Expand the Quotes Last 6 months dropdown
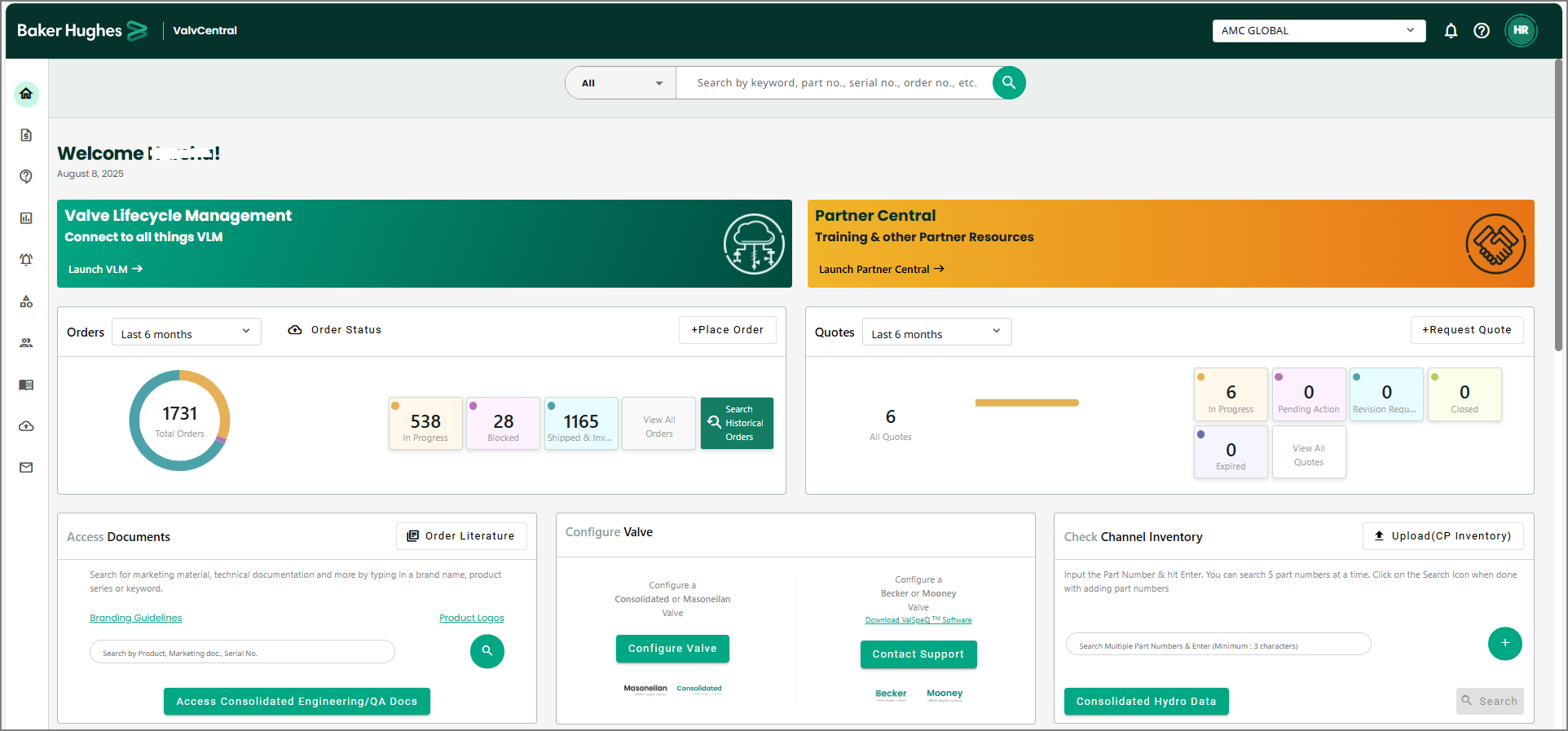The height and width of the screenshot is (731, 1568). (936, 332)
